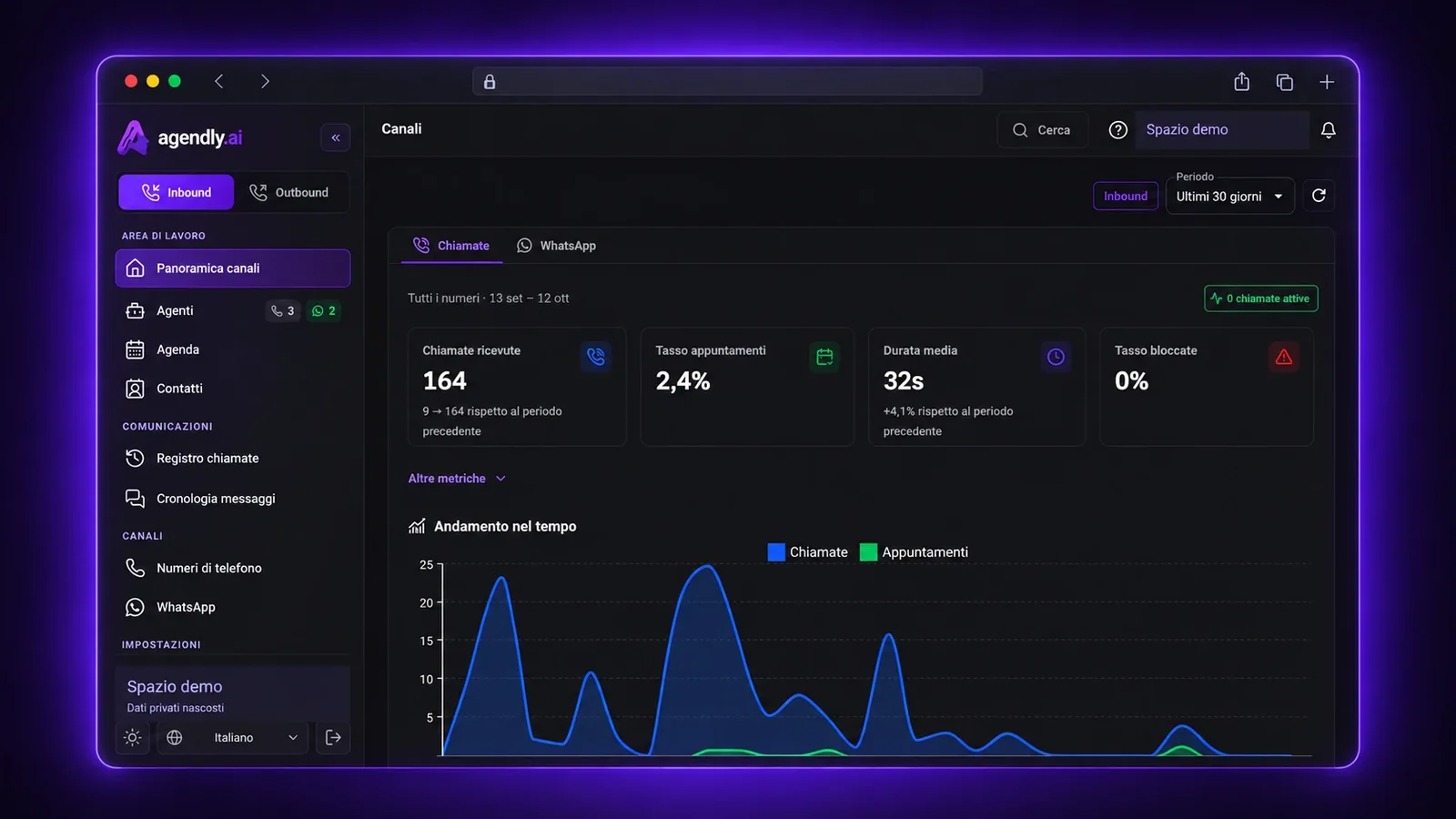
Task: Open Agenda in sidebar
Action: pyautogui.click(x=233, y=349)
